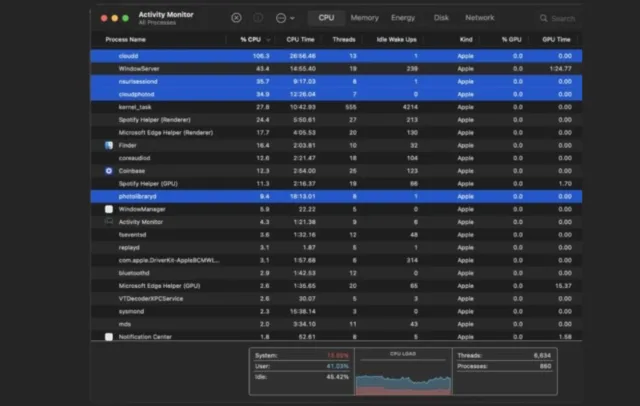Sort by the CPU Time column header
The height and width of the screenshot is (406, 640).
coord(300,40)
